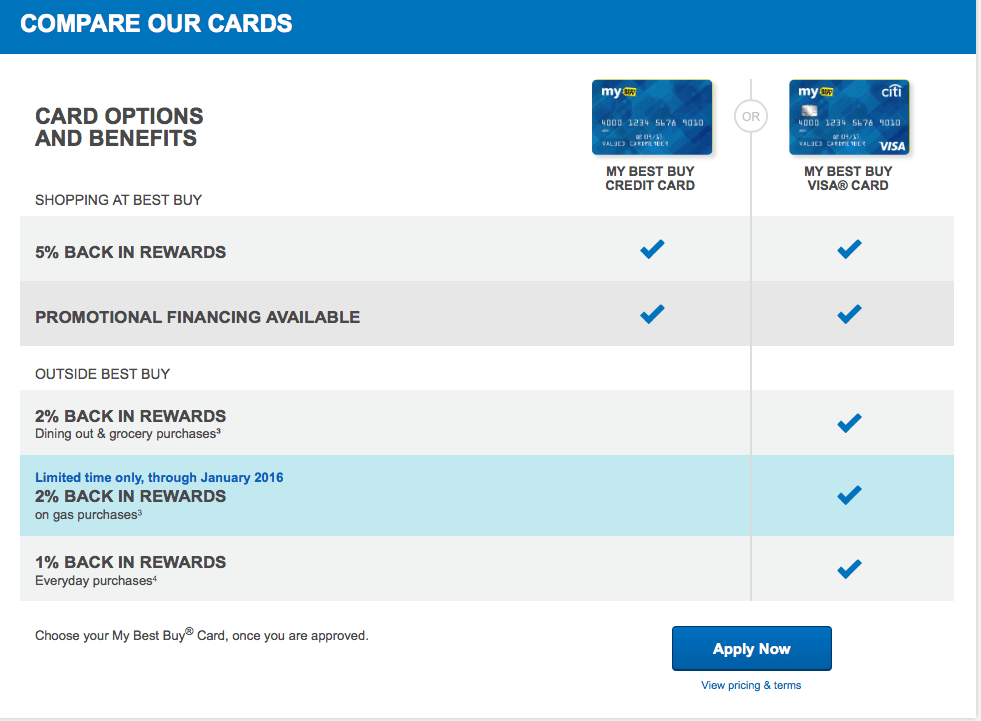Viewport: 981px width, 721px height.
Task: Open View pricing & terms link
Action: (751, 685)
